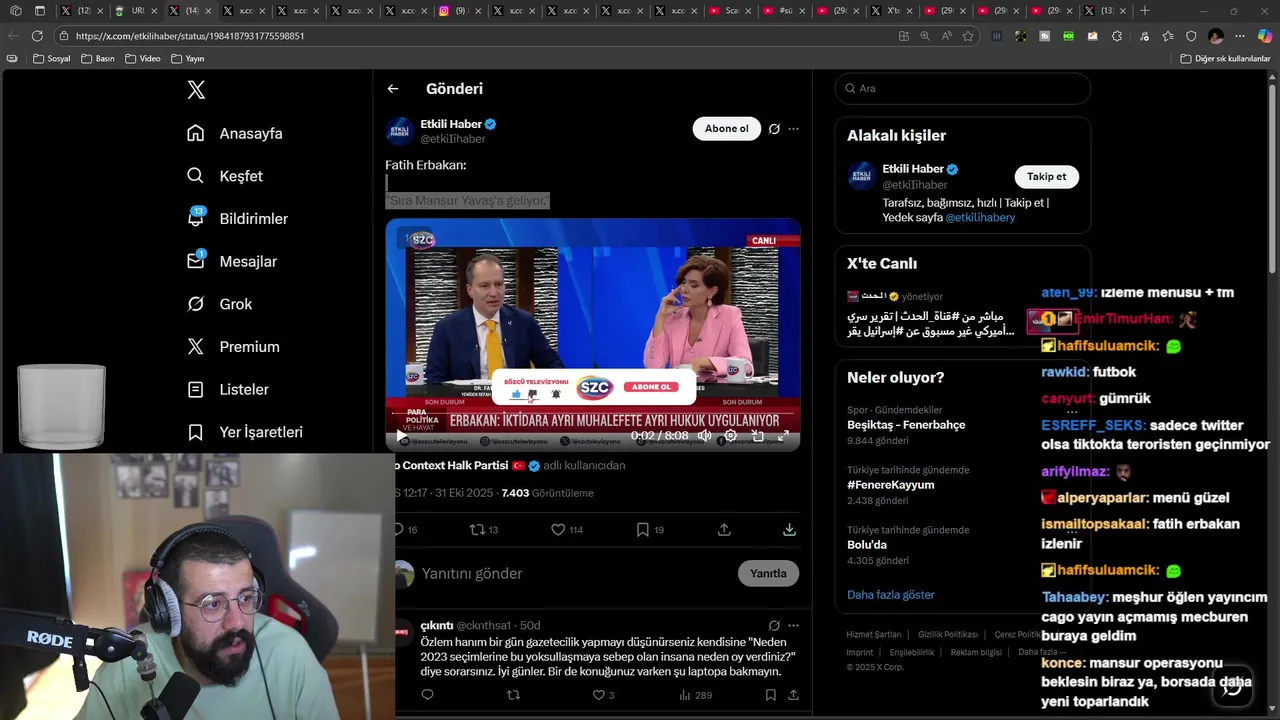The width and height of the screenshot is (1280, 720).
Task: Click Abone ol button on post
Action: click(726, 128)
